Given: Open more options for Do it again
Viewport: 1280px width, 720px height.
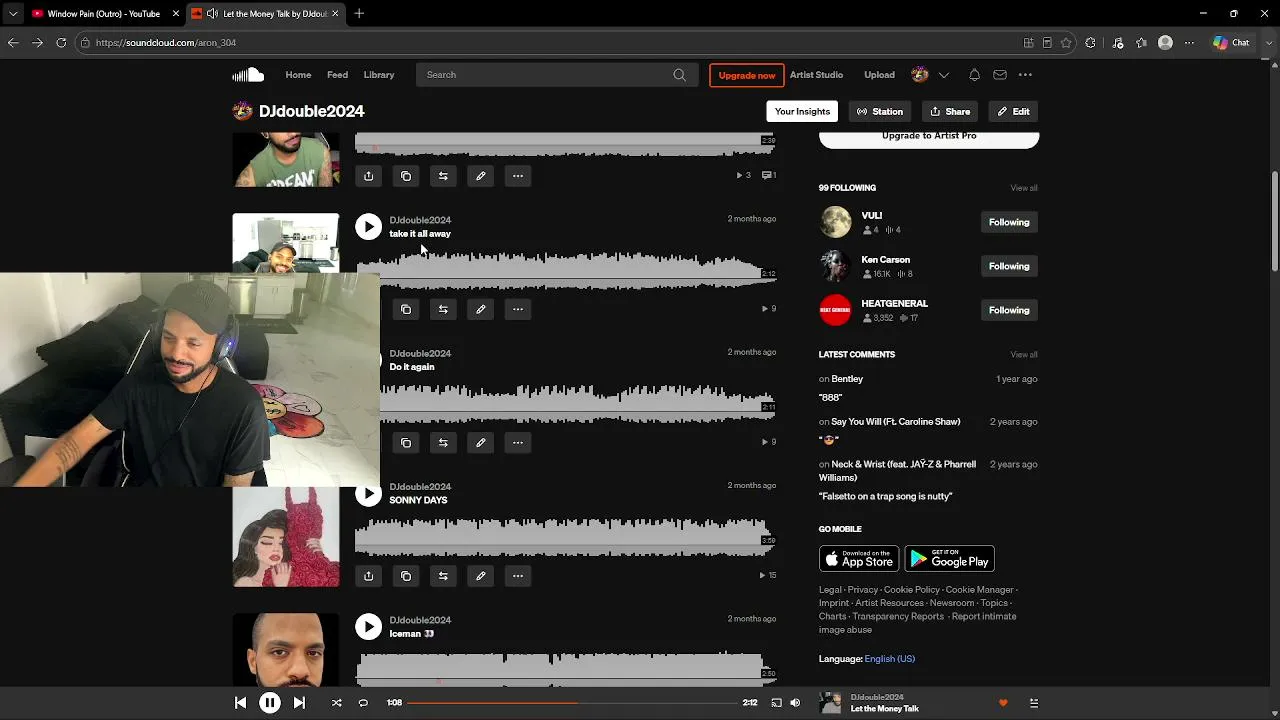Looking at the screenshot, I should pyautogui.click(x=518, y=443).
